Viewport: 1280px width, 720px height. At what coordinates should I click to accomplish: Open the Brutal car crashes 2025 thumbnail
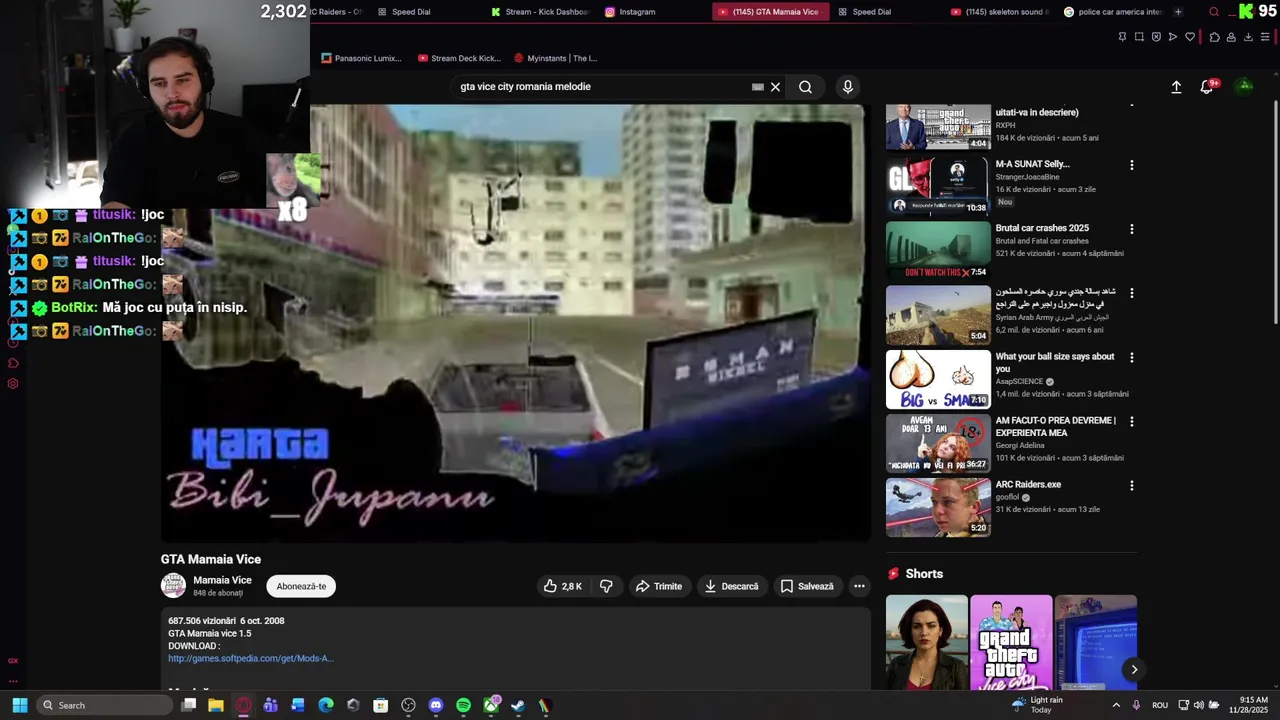[x=938, y=251]
